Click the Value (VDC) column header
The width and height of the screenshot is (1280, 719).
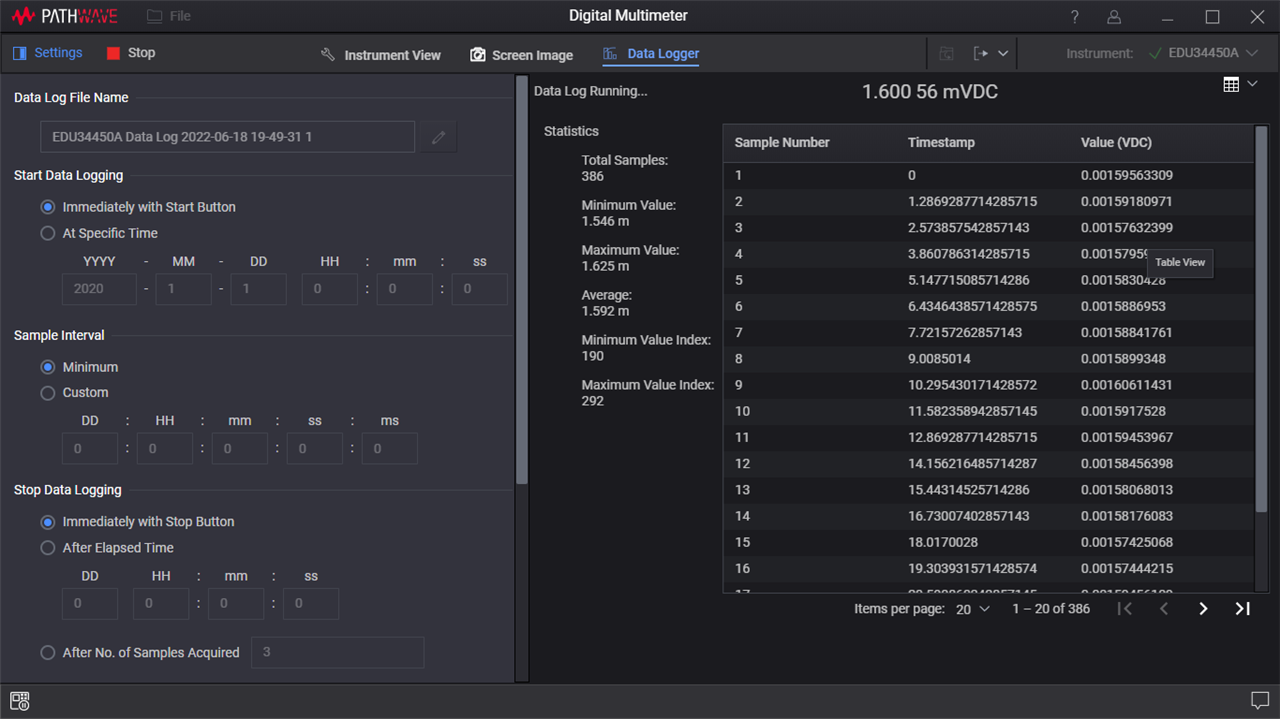[1116, 143]
